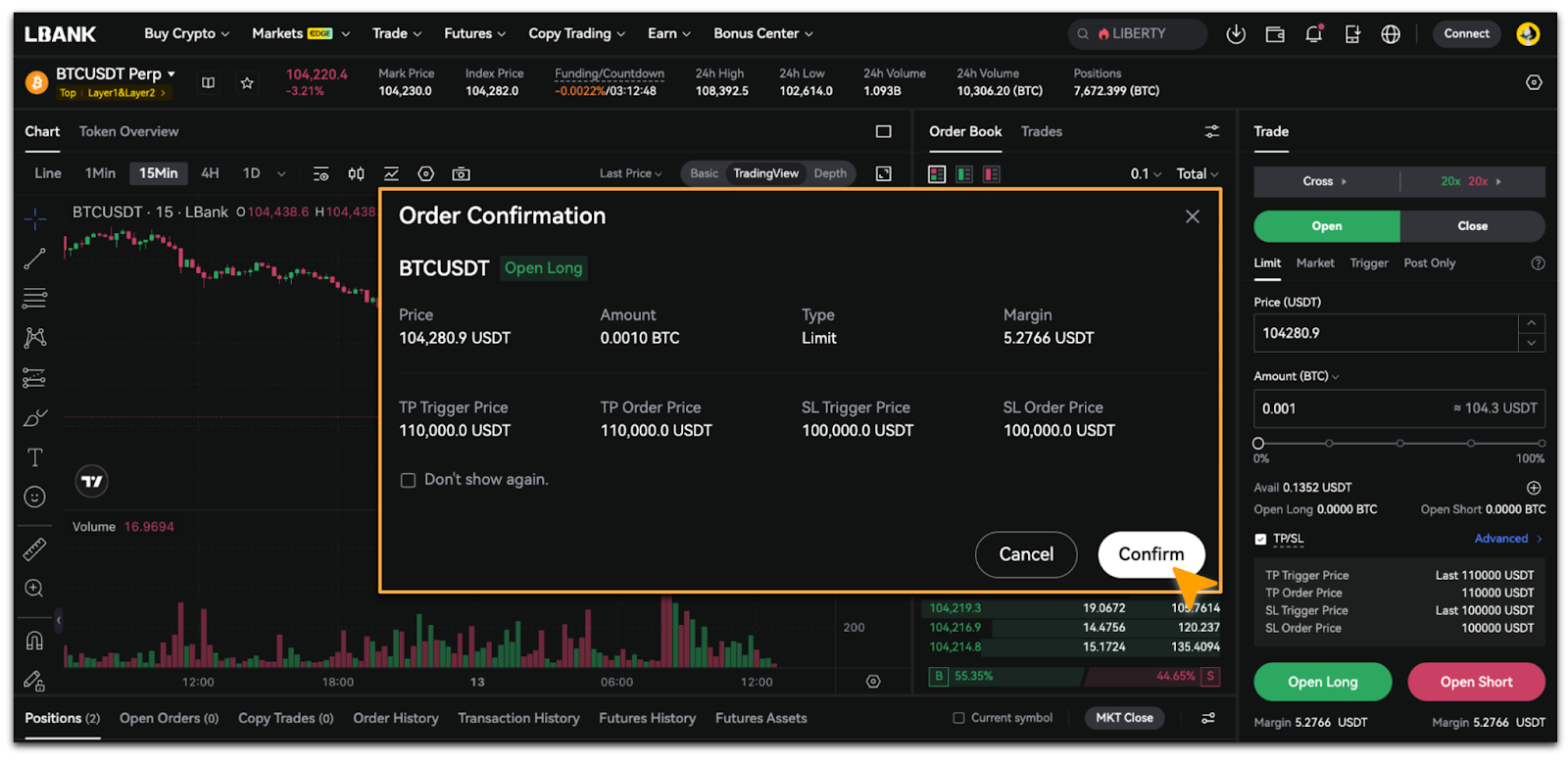The height and width of the screenshot is (761, 1568).
Task: Open the language globe icon
Action: coord(1390,34)
